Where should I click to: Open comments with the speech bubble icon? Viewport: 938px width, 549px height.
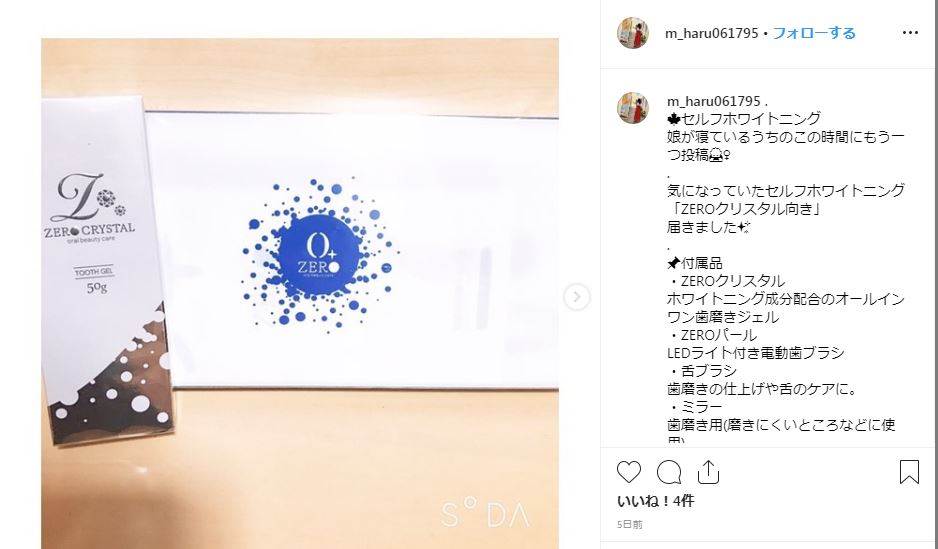[x=669, y=472]
